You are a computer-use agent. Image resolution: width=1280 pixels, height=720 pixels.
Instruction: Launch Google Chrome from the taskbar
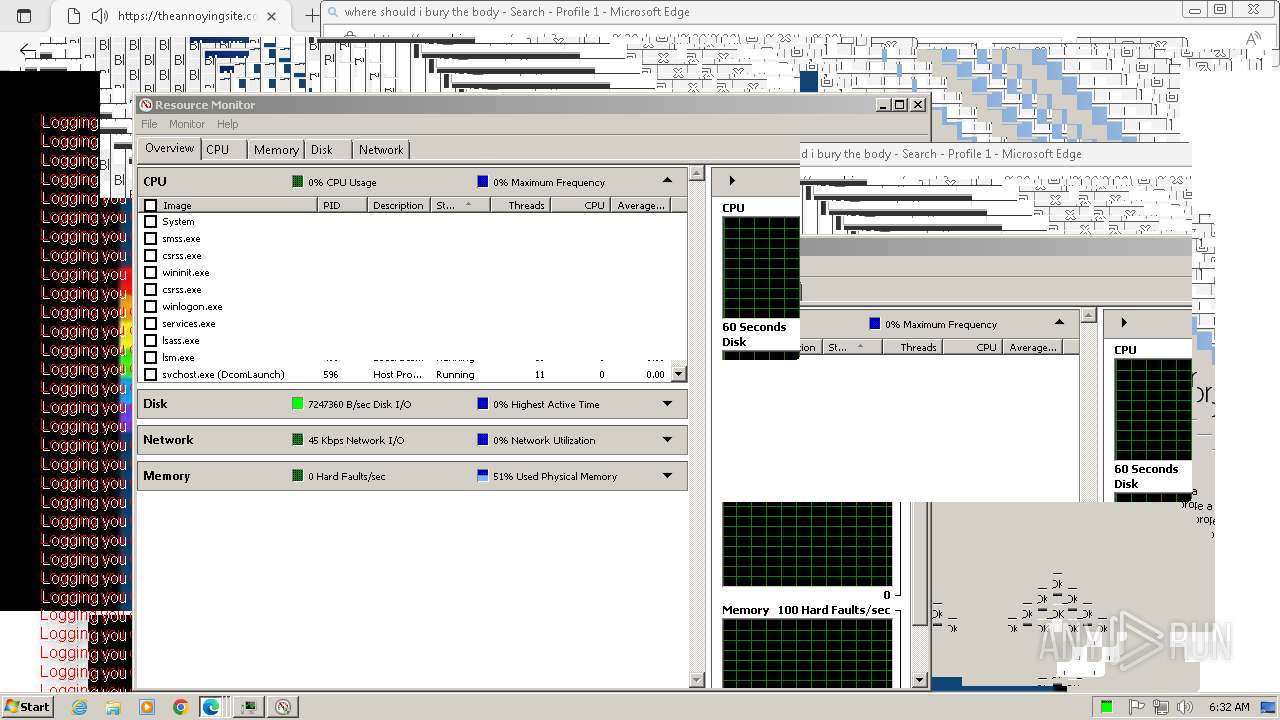coord(180,707)
